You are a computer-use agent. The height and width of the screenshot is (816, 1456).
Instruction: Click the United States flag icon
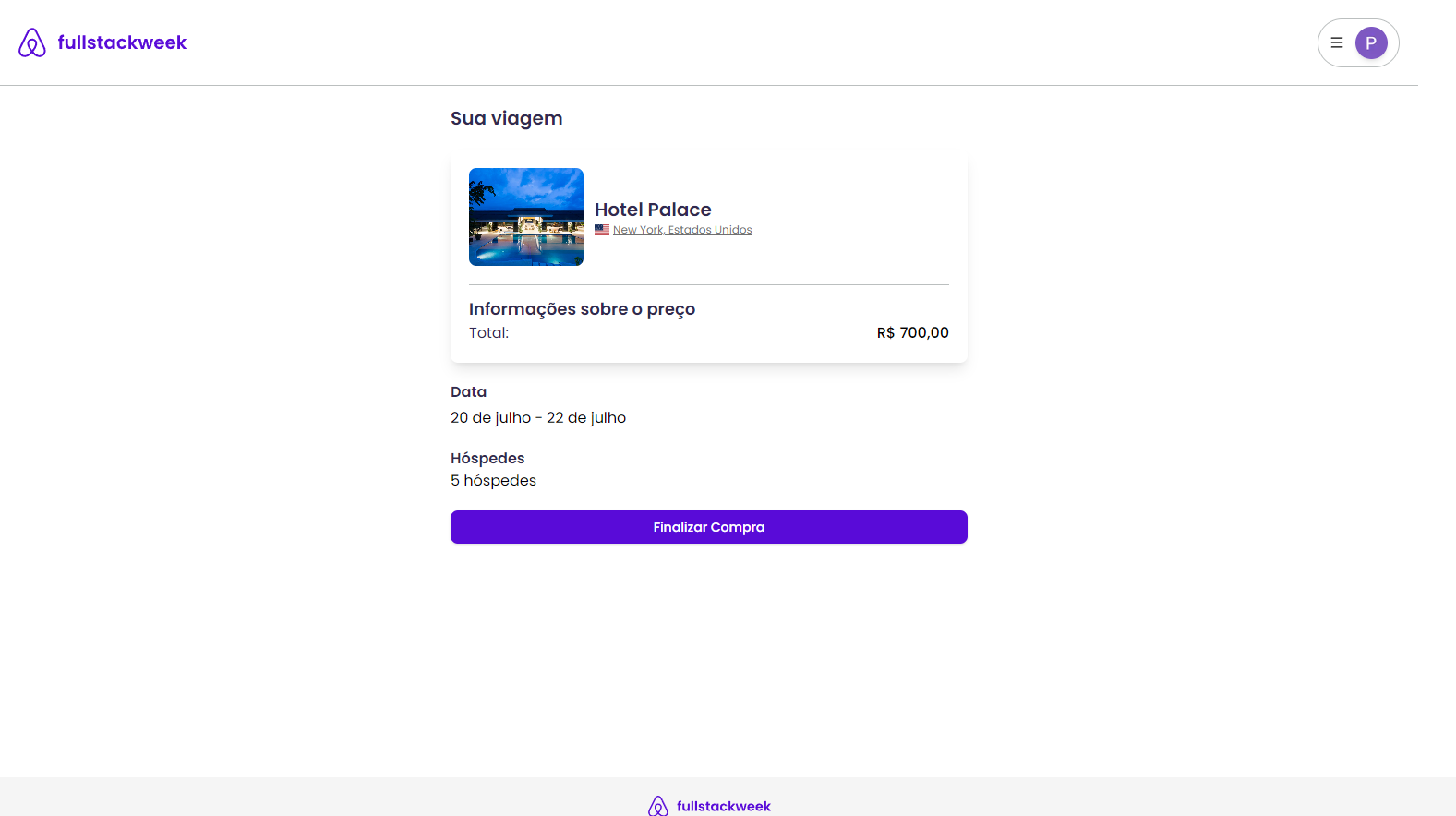pyautogui.click(x=602, y=230)
